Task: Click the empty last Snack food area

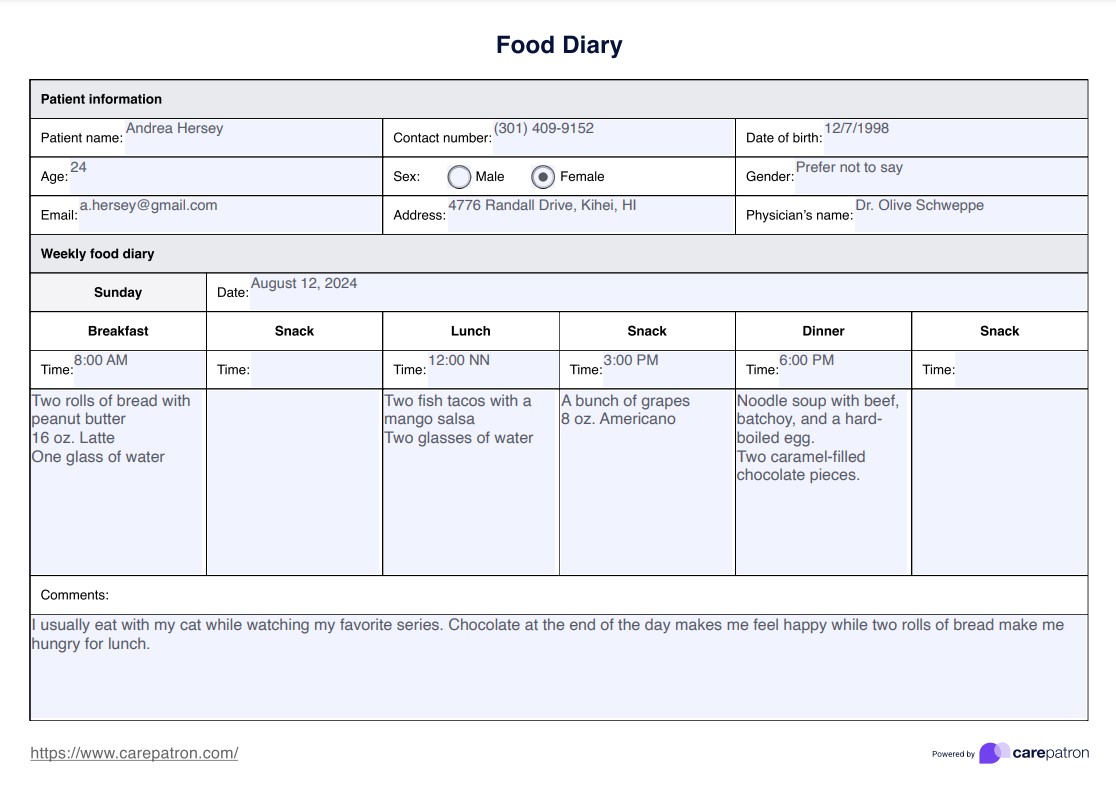Action: [x=999, y=482]
